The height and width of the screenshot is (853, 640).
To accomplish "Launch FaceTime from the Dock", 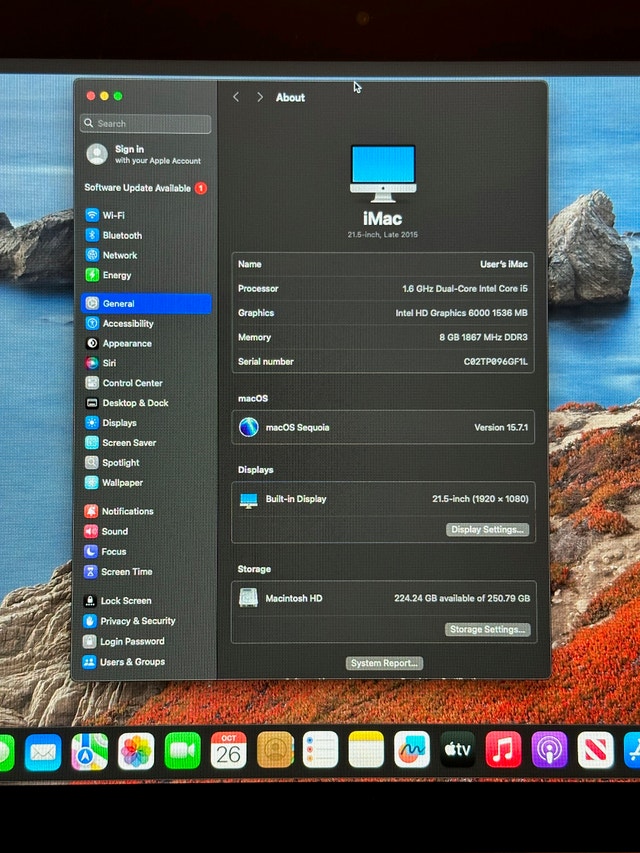I will [x=182, y=751].
